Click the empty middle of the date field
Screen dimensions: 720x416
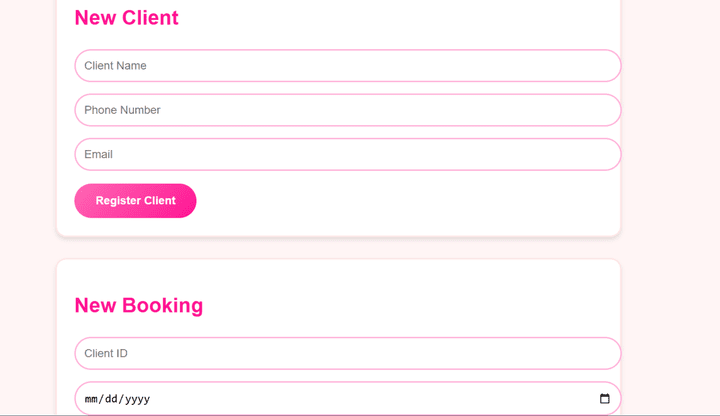point(370,399)
